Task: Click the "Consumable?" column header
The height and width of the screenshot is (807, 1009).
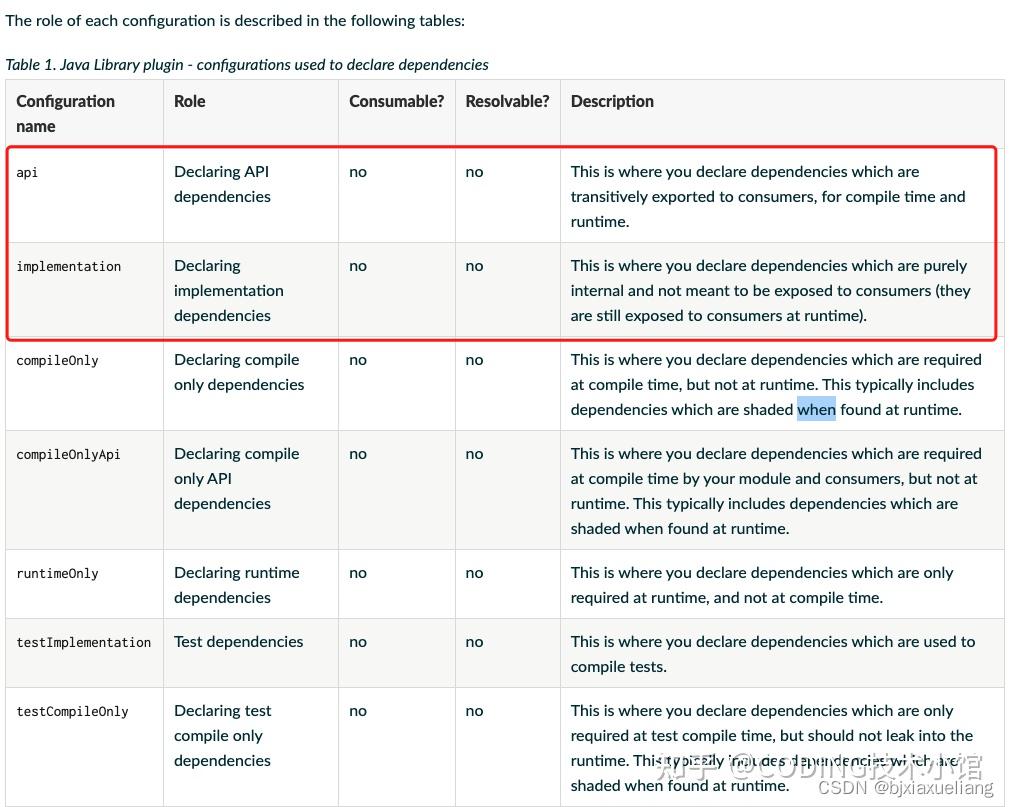Action: click(396, 101)
